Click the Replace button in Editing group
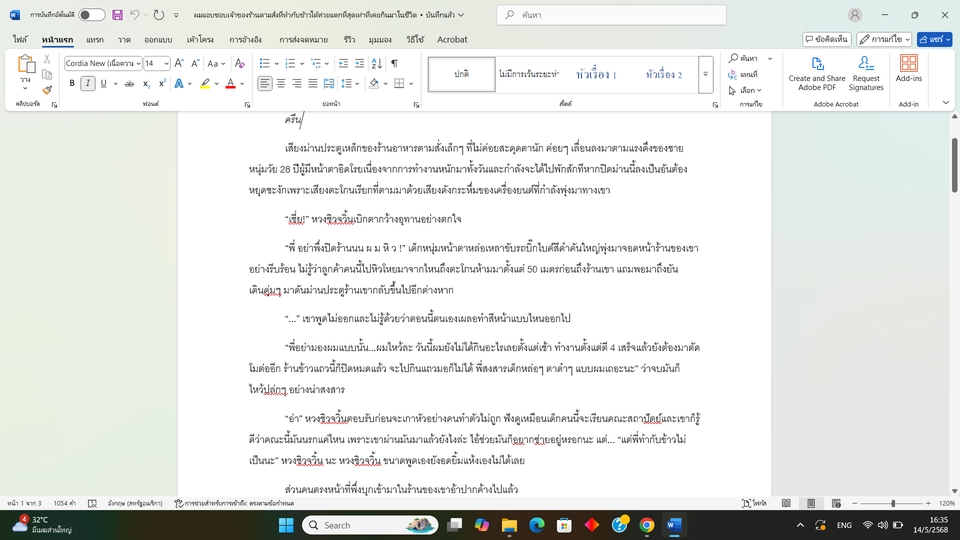The image size is (960, 540). [743, 74]
